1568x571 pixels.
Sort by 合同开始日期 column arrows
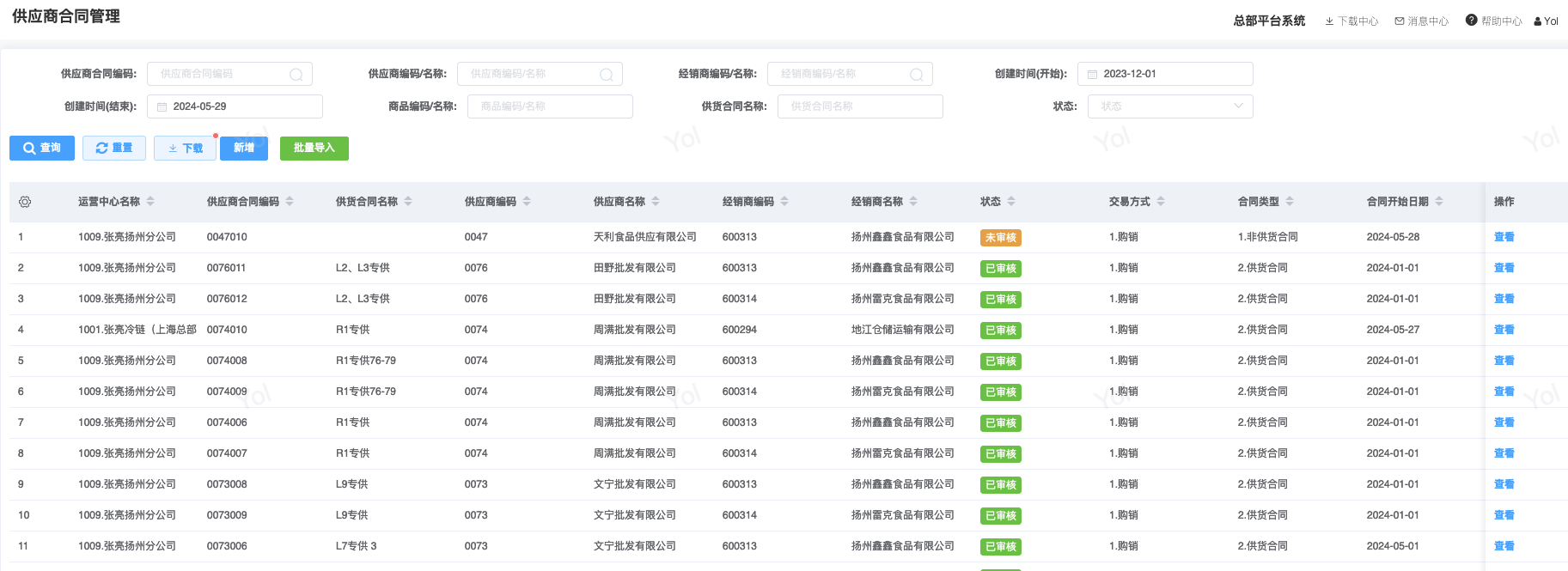1439,202
